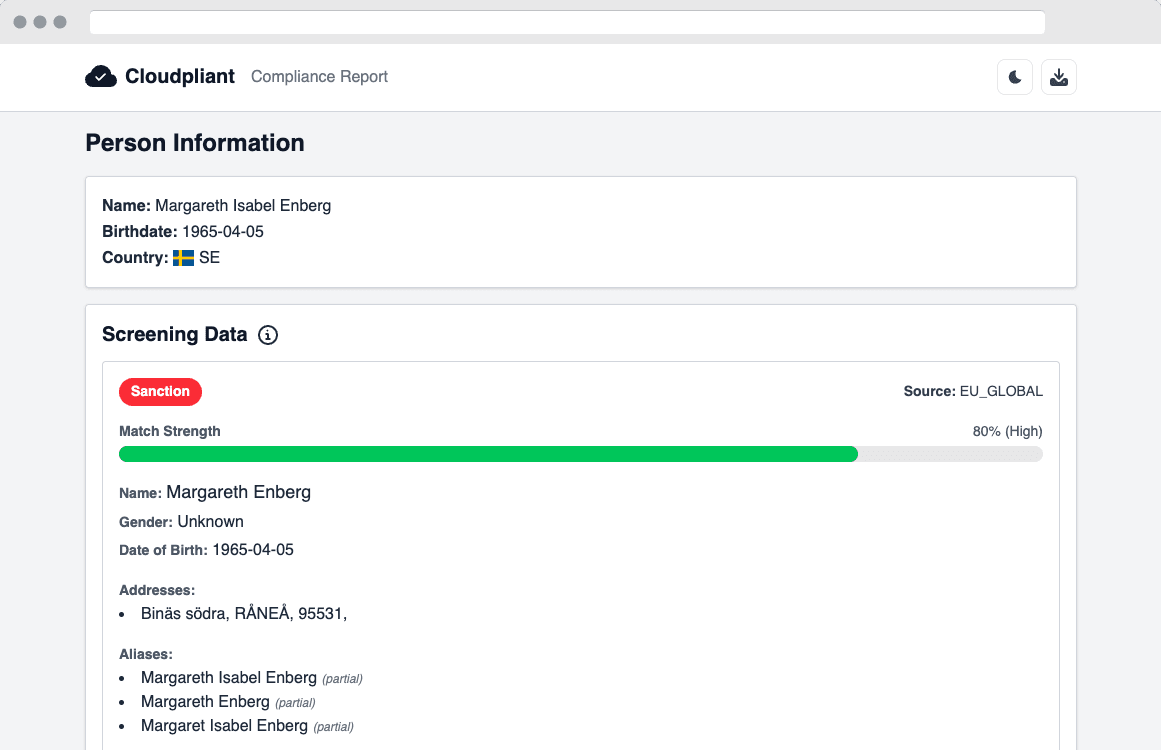
Task: Click the Swedish flag icon
Action: (183, 258)
